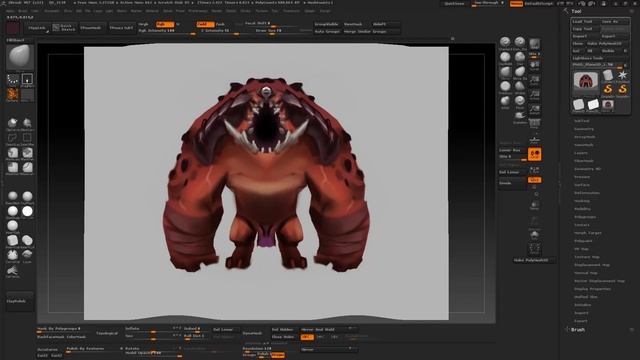Click the DynaMesh button
Image resolution: width=640 pixels, height=360 pixels.
[253, 333]
